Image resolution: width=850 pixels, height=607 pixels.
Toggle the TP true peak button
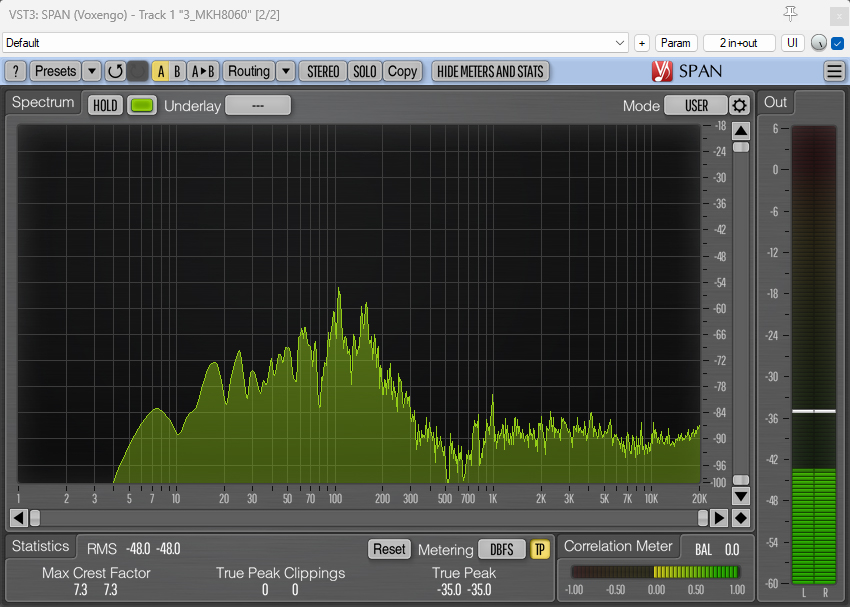(540, 549)
